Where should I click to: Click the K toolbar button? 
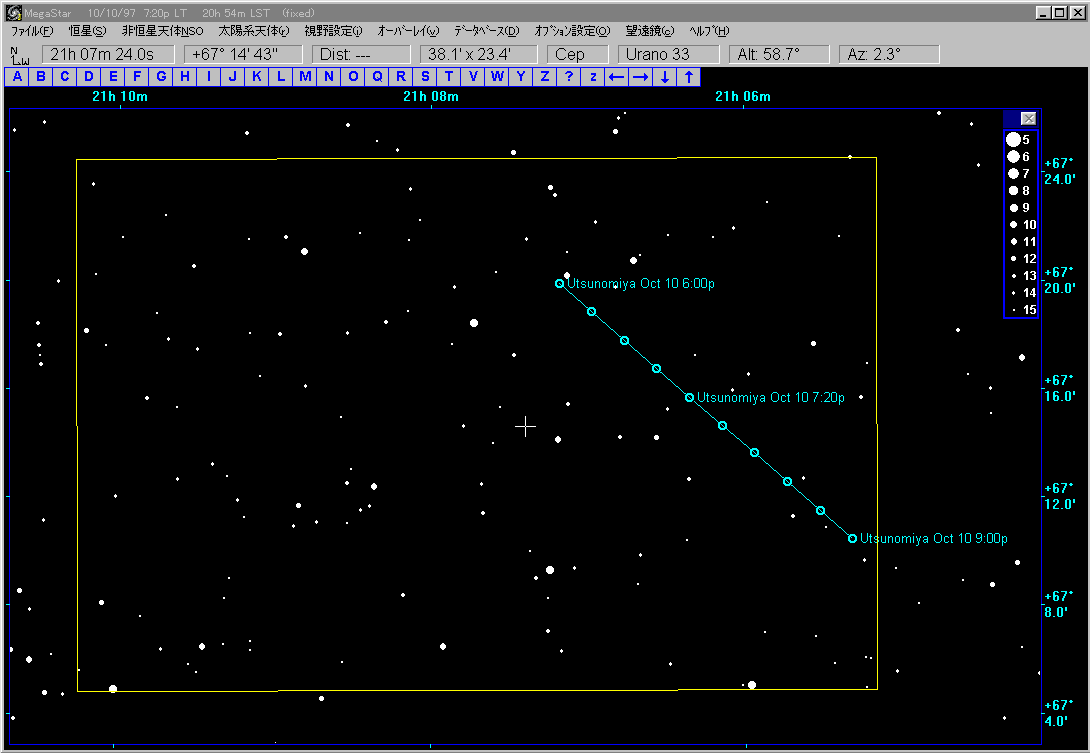coord(257,76)
